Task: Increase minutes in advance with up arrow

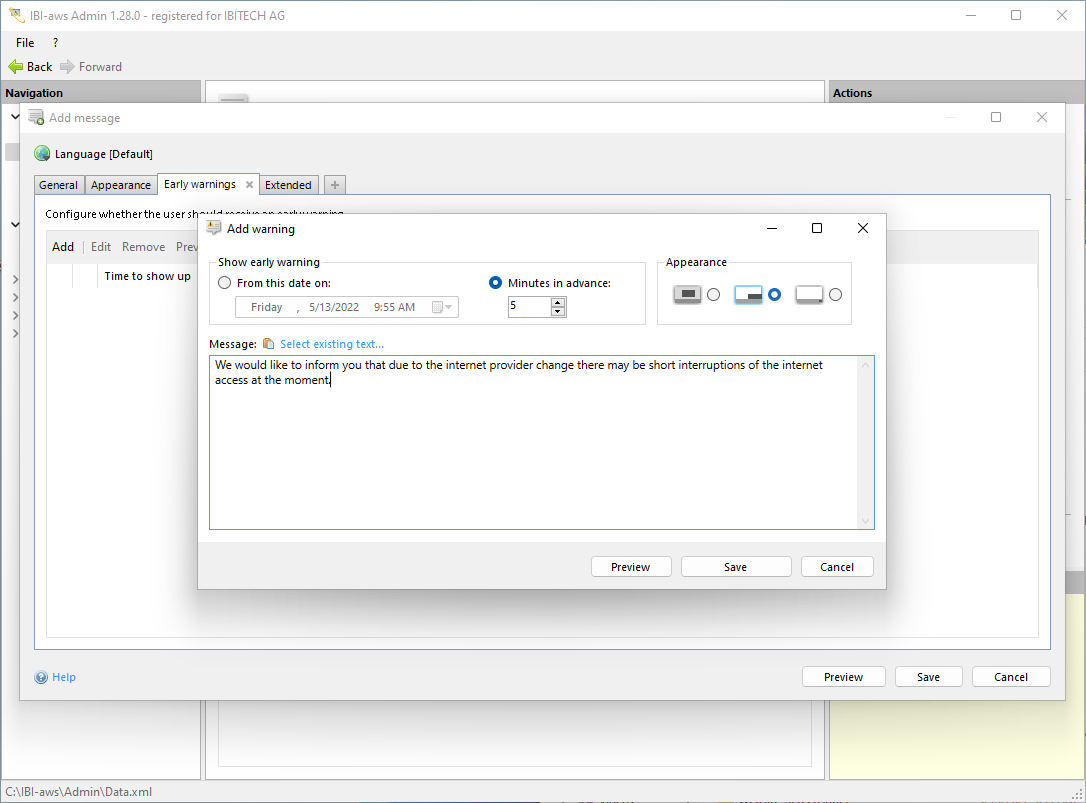Action: [558, 302]
